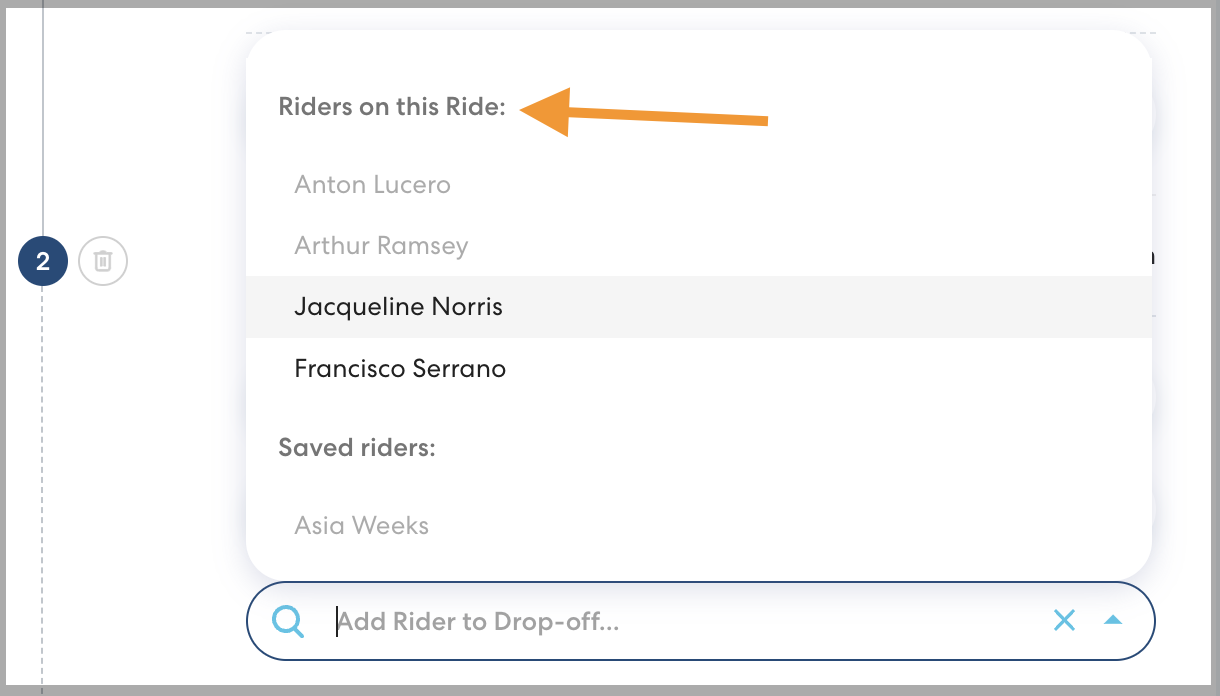The height and width of the screenshot is (696, 1220).
Task: Choose saved rider Asia Weeks
Action: [x=361, y=526]
